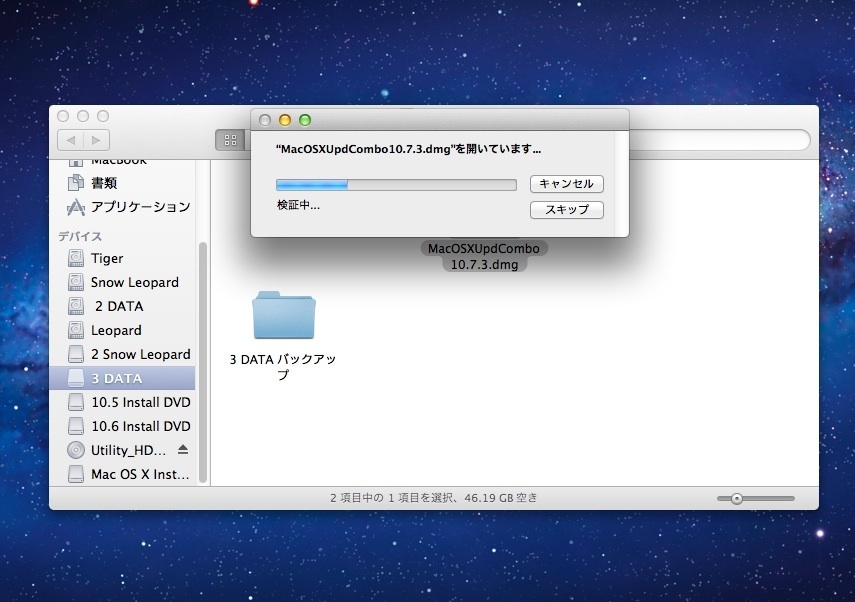Select 10.6 Install DVD in the sidebar
Viewport: 855px width, 602px height.
click(122, 426)
